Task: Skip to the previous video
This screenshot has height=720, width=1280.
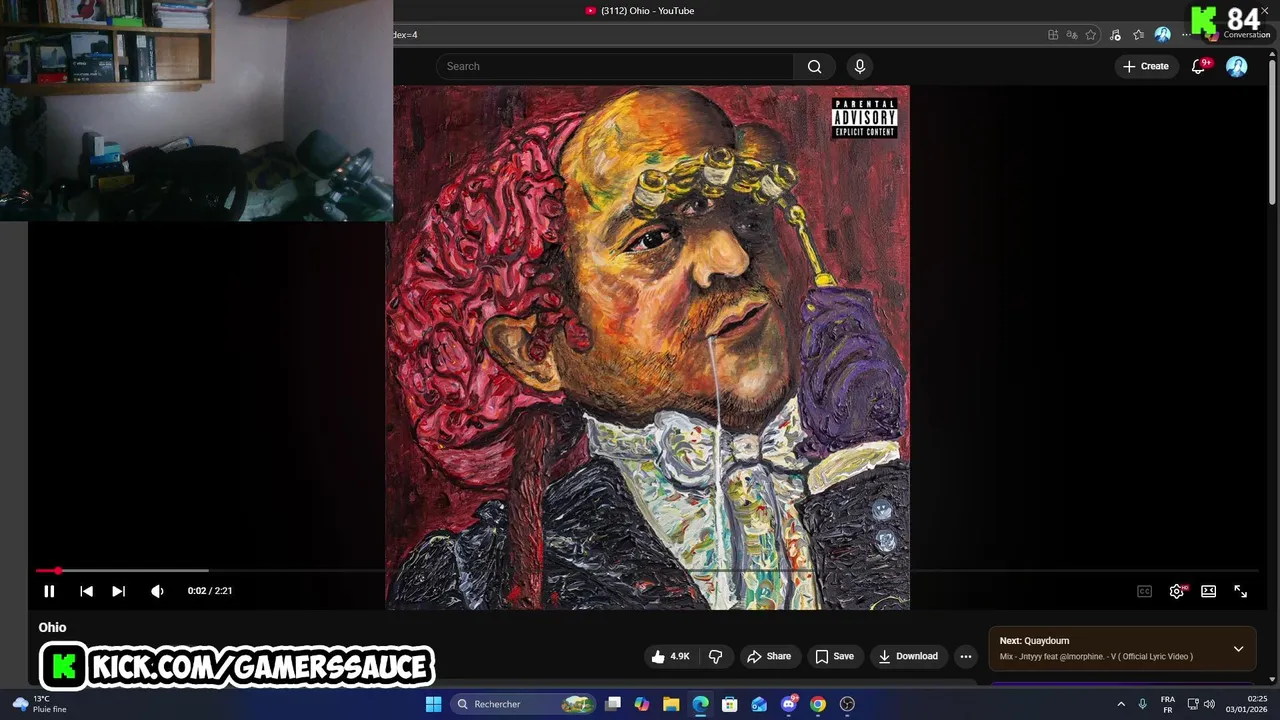Action: [x=86, y=591]
